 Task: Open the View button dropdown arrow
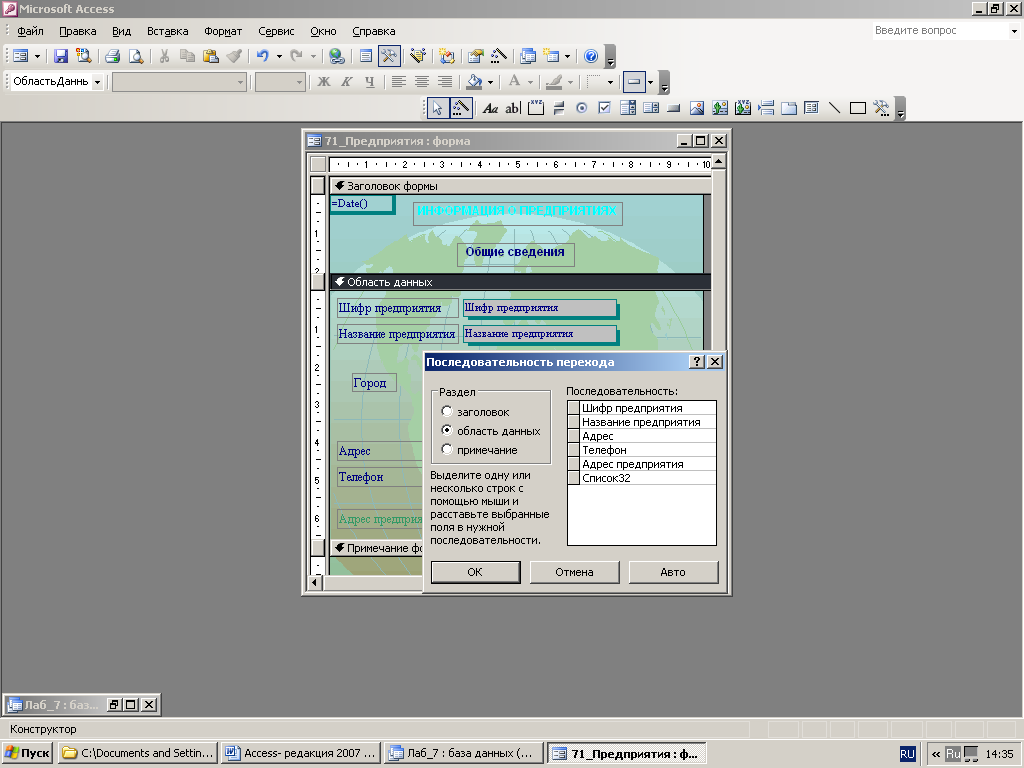(x=37, y=56)
